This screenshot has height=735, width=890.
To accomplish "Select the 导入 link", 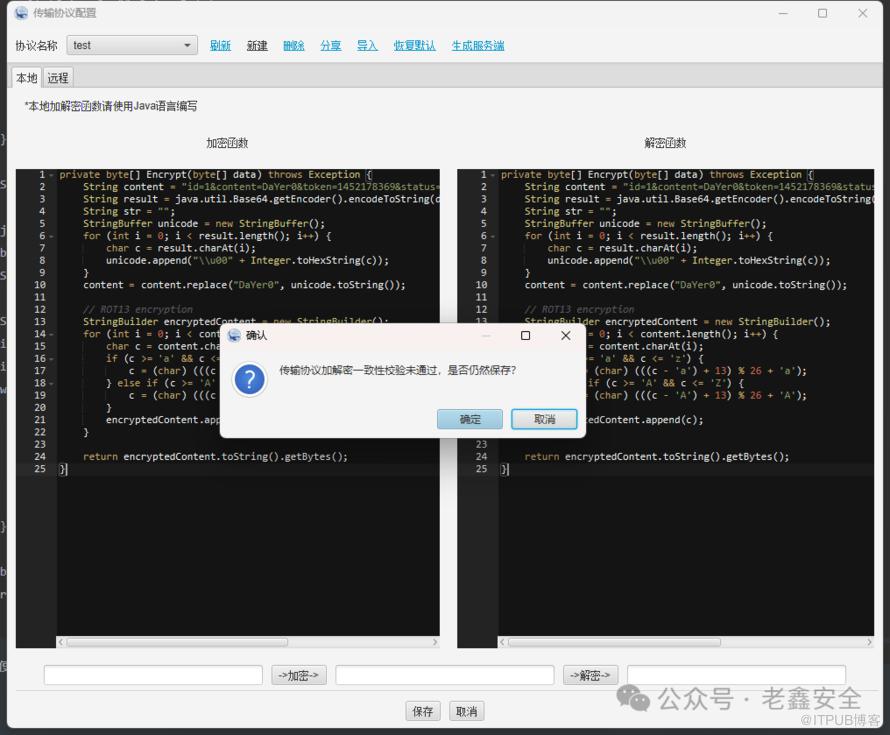I will click(367, 46).
